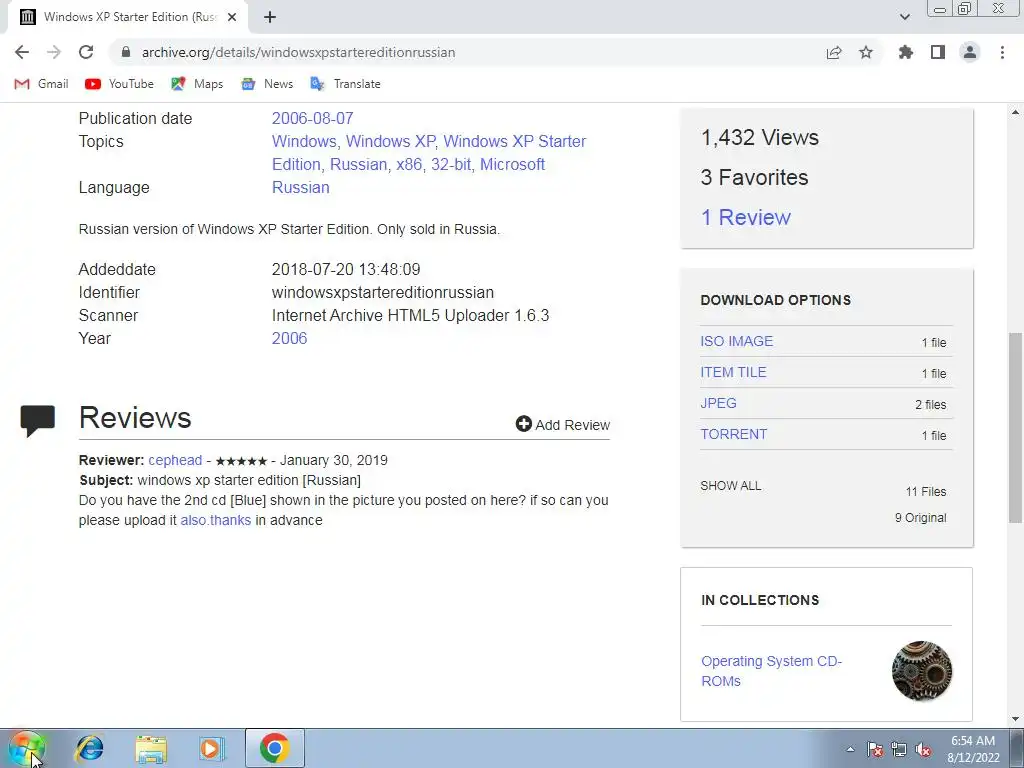Screen dimensions: 1024x768
Task: Download the ISO IMAGE file
Action: (x=737, y=341)
